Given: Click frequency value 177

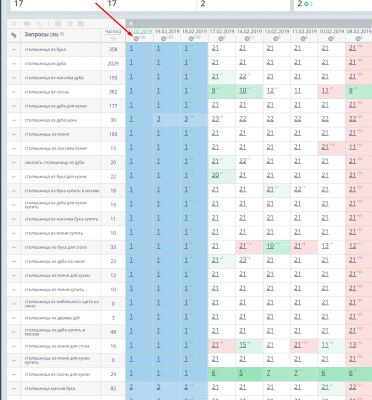Looking at the screenshot, I should coord(113,106).
